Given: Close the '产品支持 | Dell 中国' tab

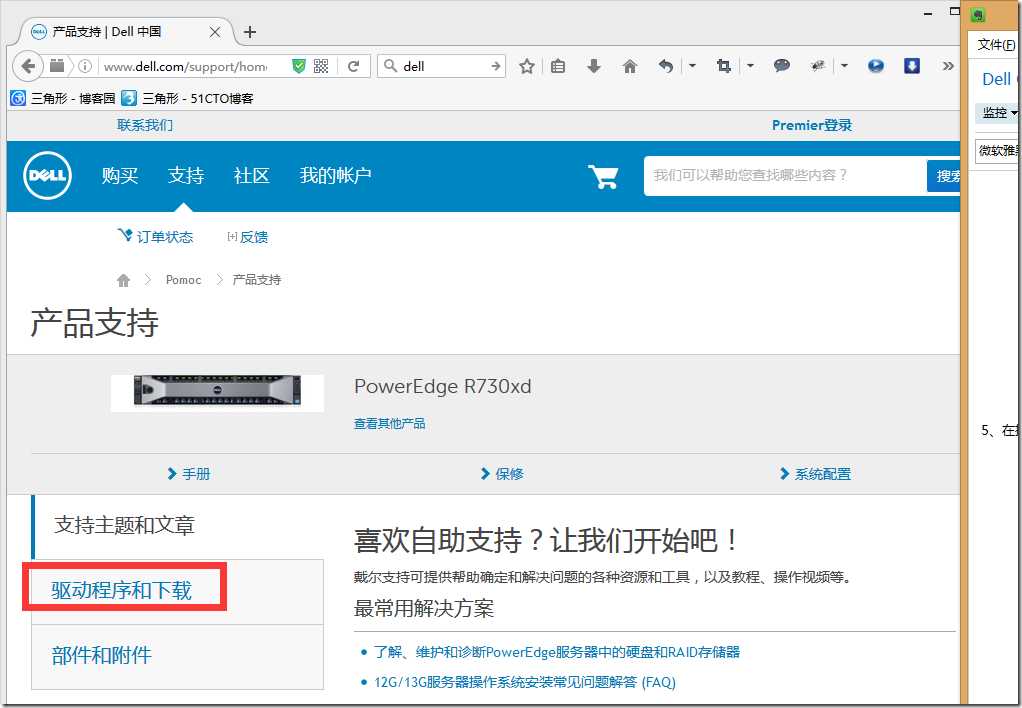Looking at the screenshot, I should [214, 32].
